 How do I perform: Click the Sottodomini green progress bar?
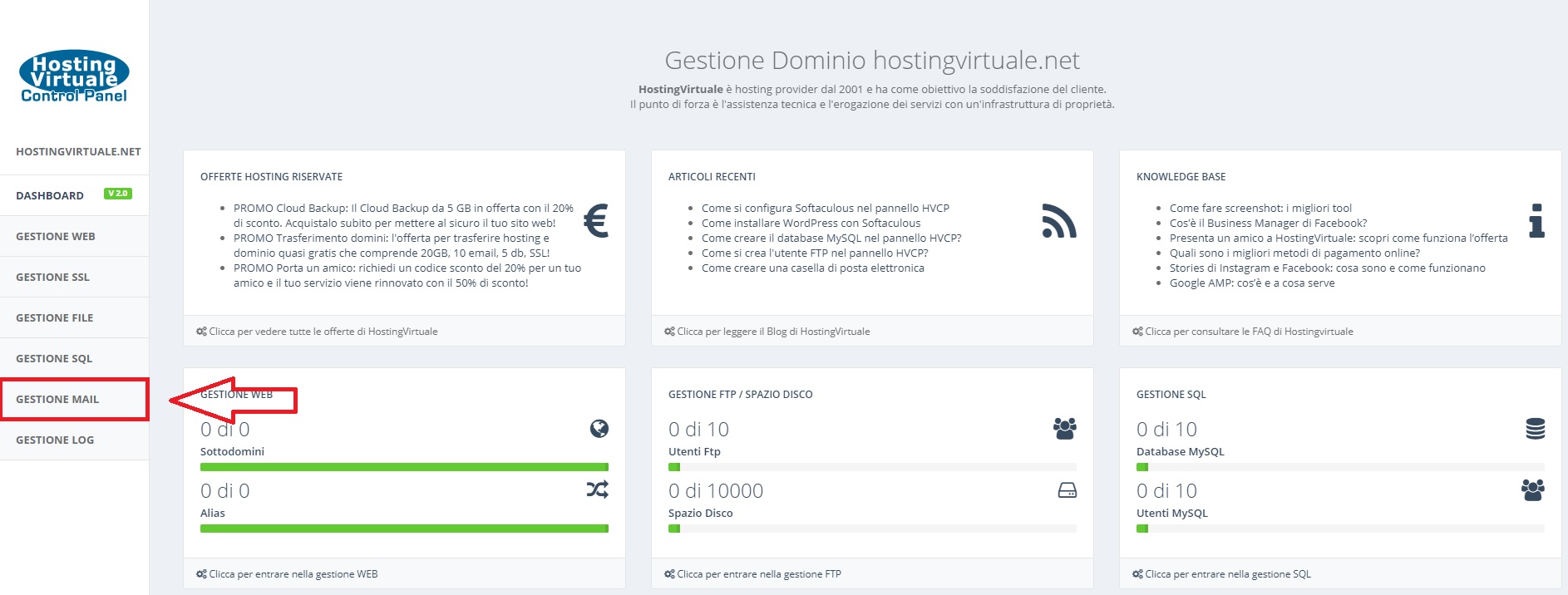coord(404,467)
